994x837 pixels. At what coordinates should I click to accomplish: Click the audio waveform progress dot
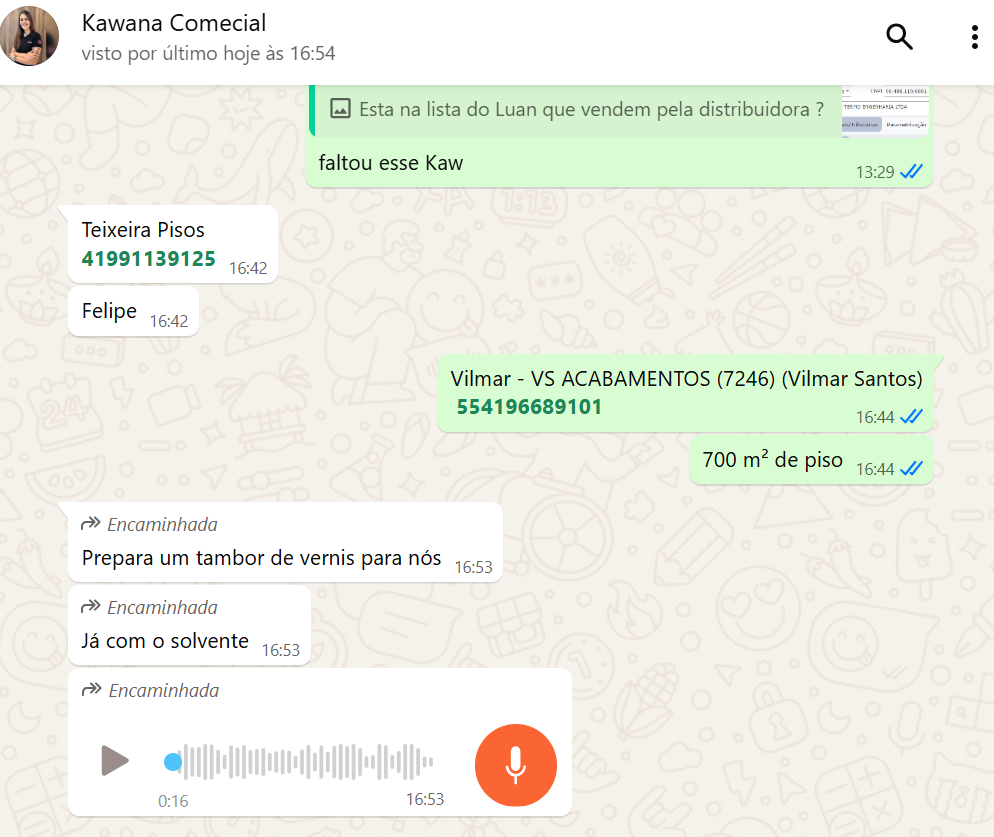coord(172,762)
